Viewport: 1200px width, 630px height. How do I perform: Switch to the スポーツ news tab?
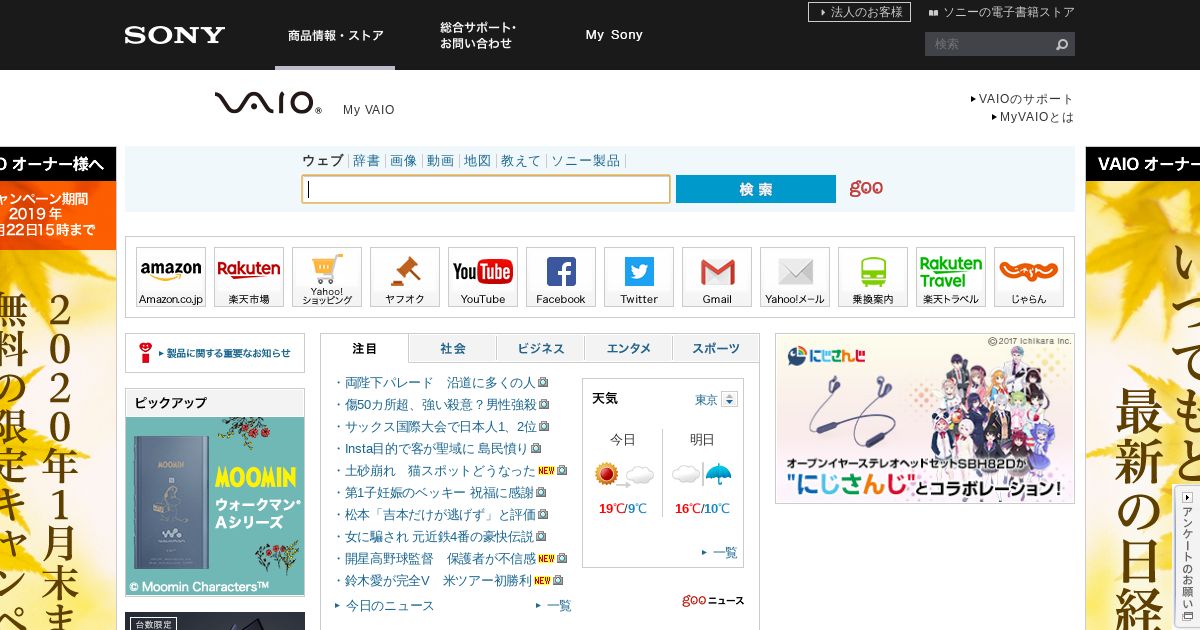click(716, 348)
